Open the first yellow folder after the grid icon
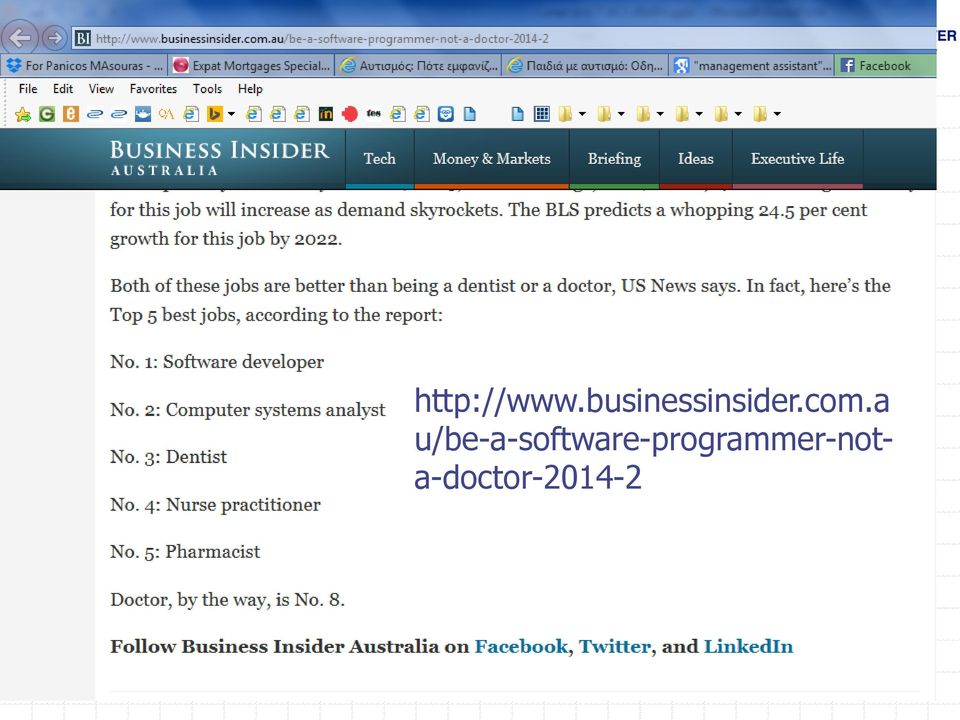 click(565, 114)
